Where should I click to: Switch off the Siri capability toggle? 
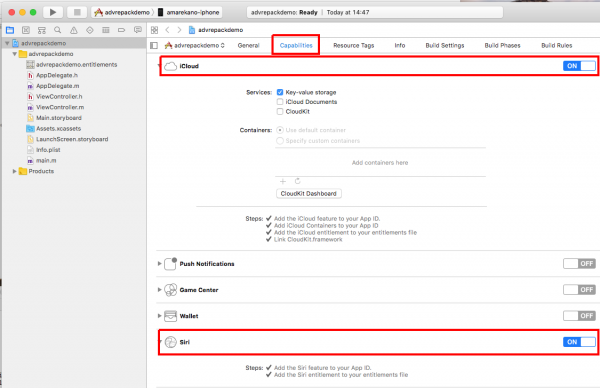[579, 342]
